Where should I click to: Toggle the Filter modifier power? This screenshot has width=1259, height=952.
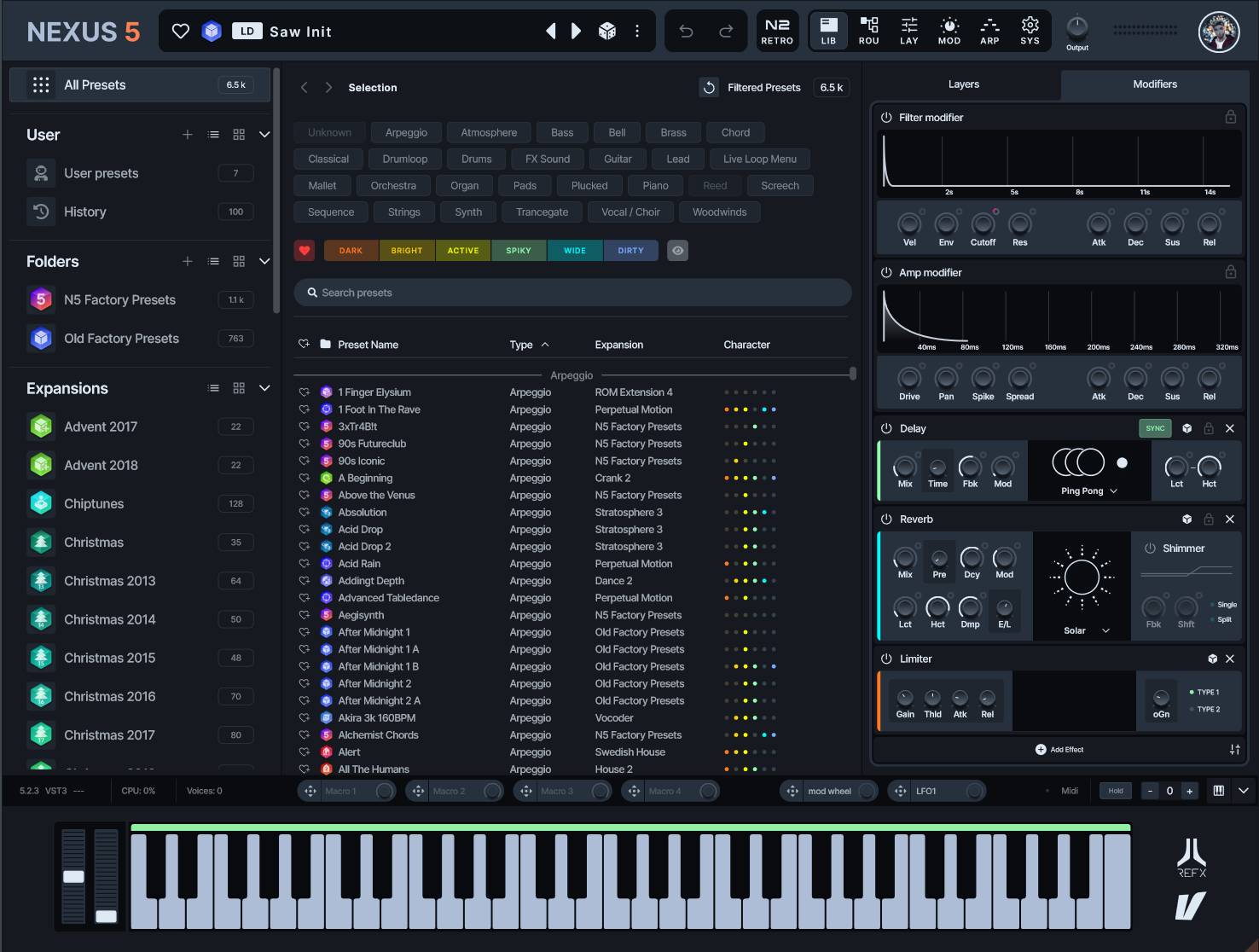[886, 118]
